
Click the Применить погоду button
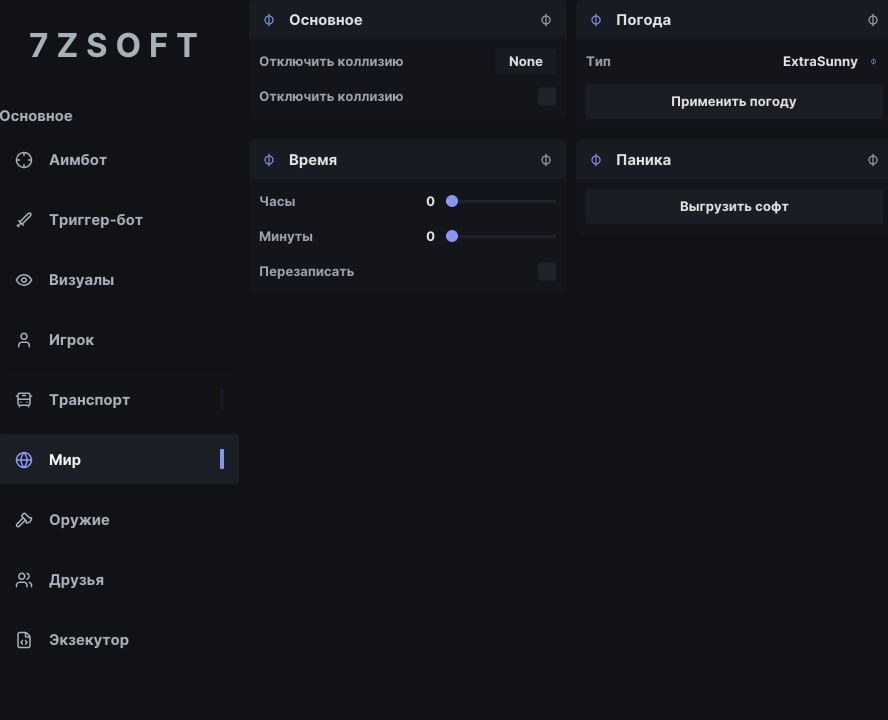coord(734,101)
